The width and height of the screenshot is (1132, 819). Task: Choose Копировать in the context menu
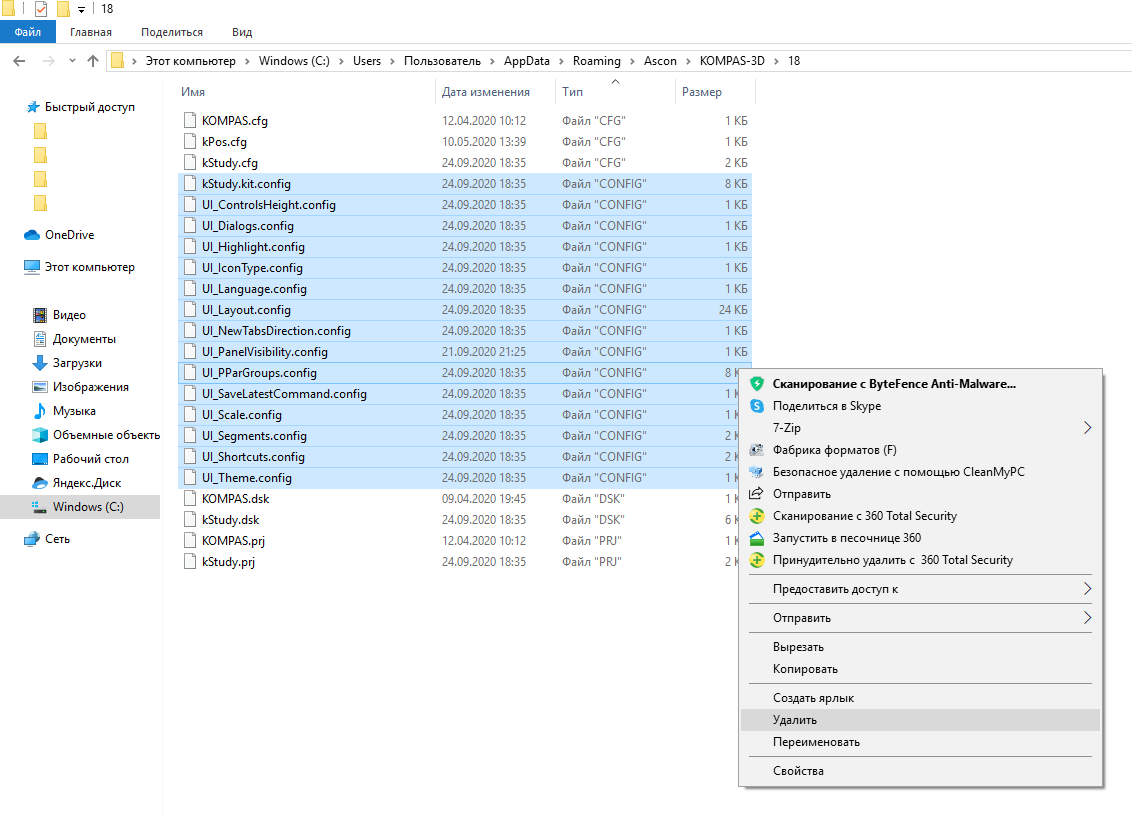coord(920,669)
